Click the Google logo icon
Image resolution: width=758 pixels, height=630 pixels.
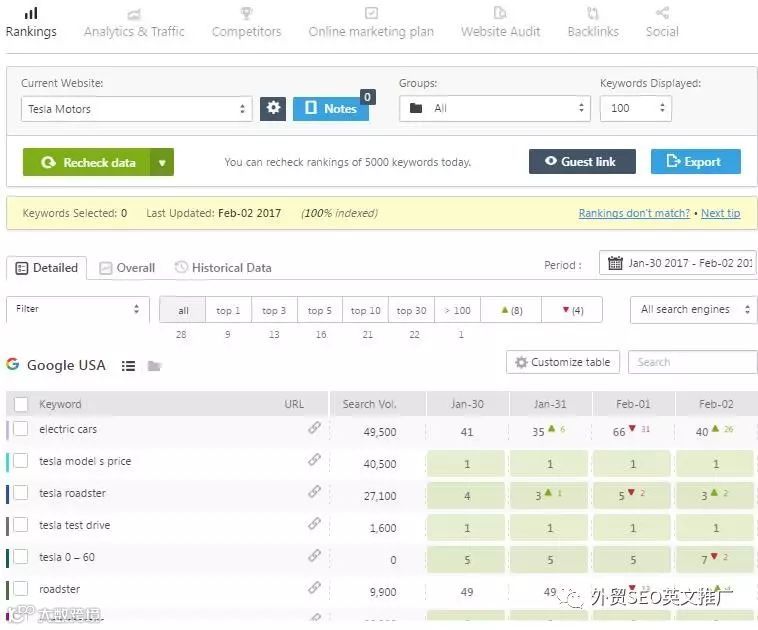pyautogui.click(x=13, y=364)
